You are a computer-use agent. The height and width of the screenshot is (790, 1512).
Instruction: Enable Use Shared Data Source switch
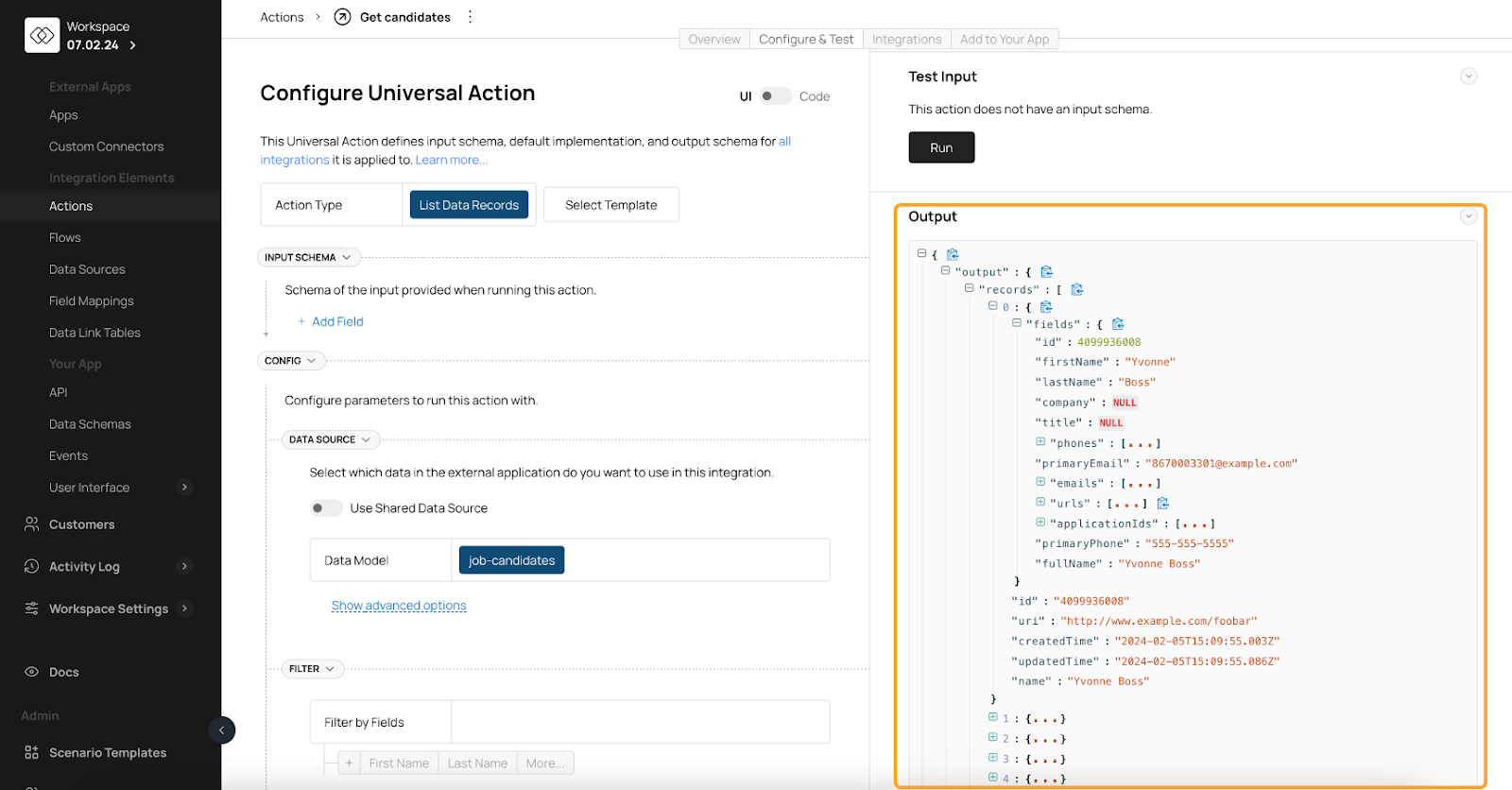pyautogui.click(x=326, y=507)
